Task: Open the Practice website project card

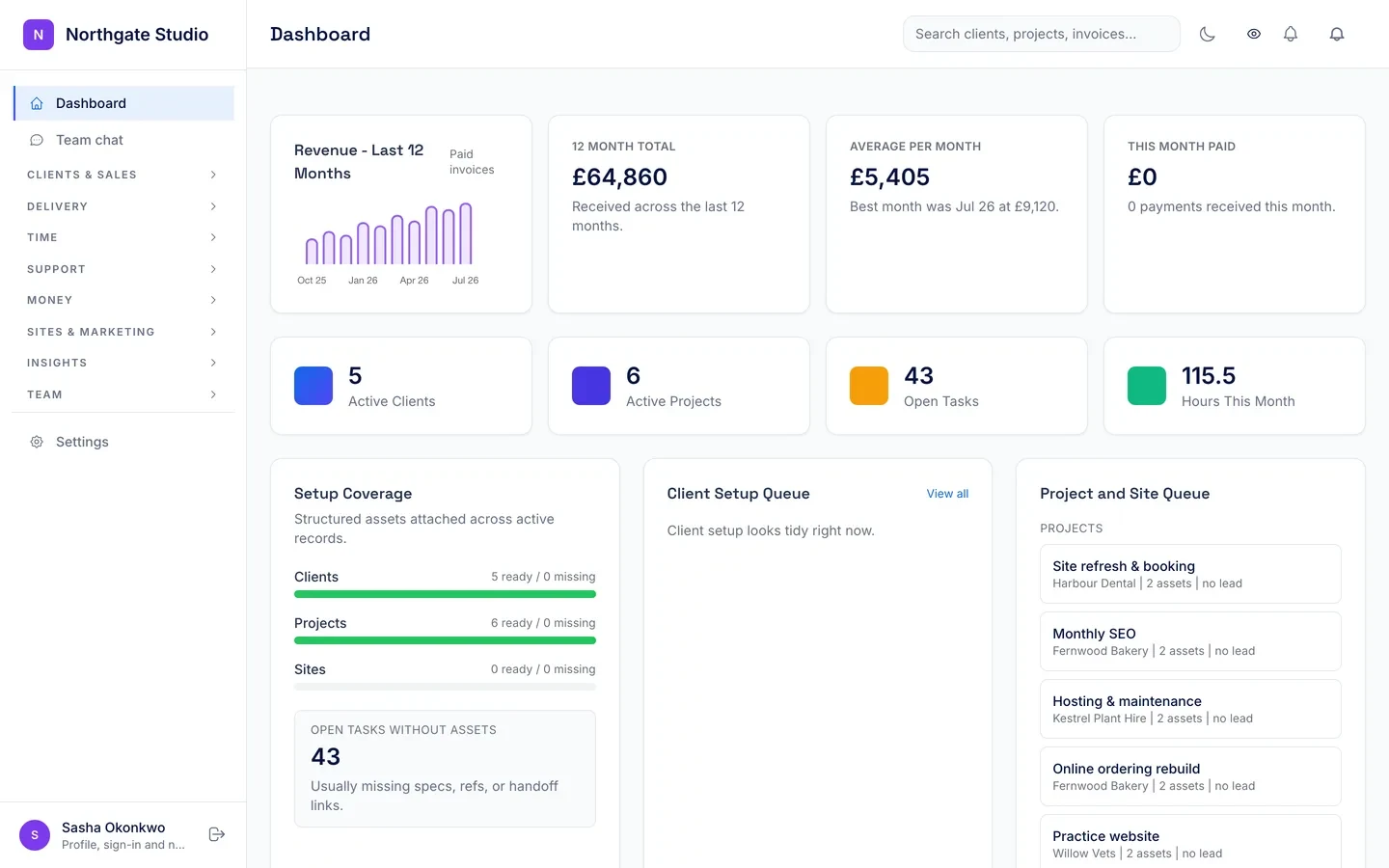Action: tap(1190, 842)
